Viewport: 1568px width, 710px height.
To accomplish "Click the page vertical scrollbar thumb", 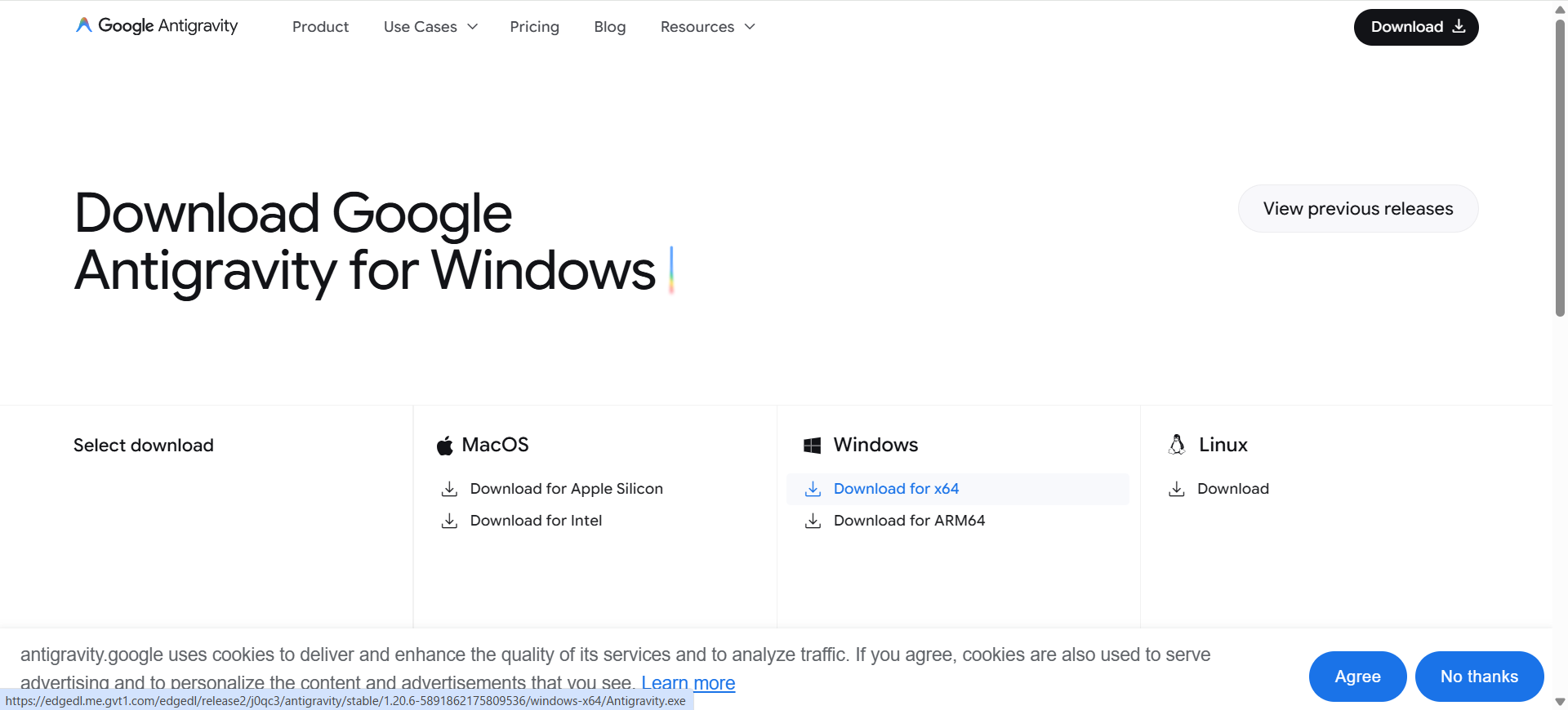I will click(1560, 163).
